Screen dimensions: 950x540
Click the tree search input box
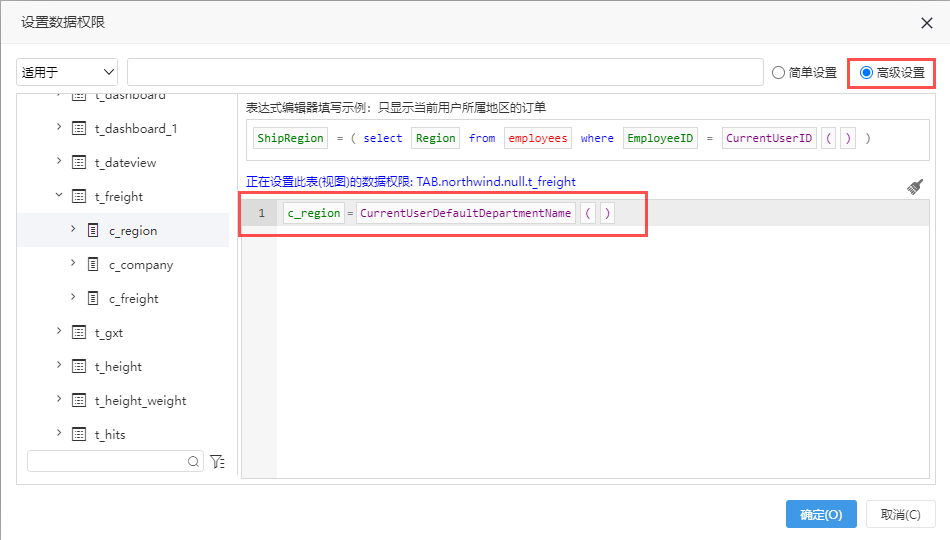coord(115,462)
